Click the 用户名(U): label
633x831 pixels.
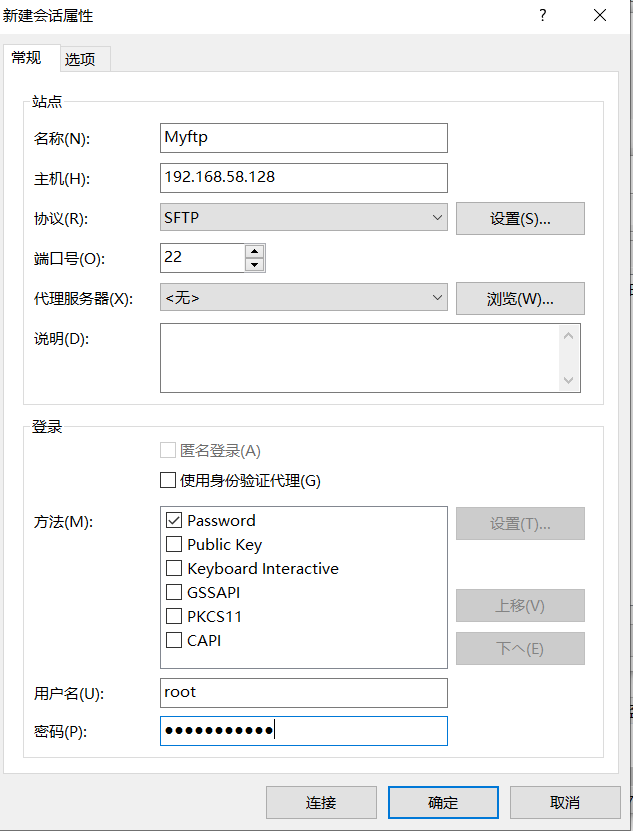coord(69,694)
